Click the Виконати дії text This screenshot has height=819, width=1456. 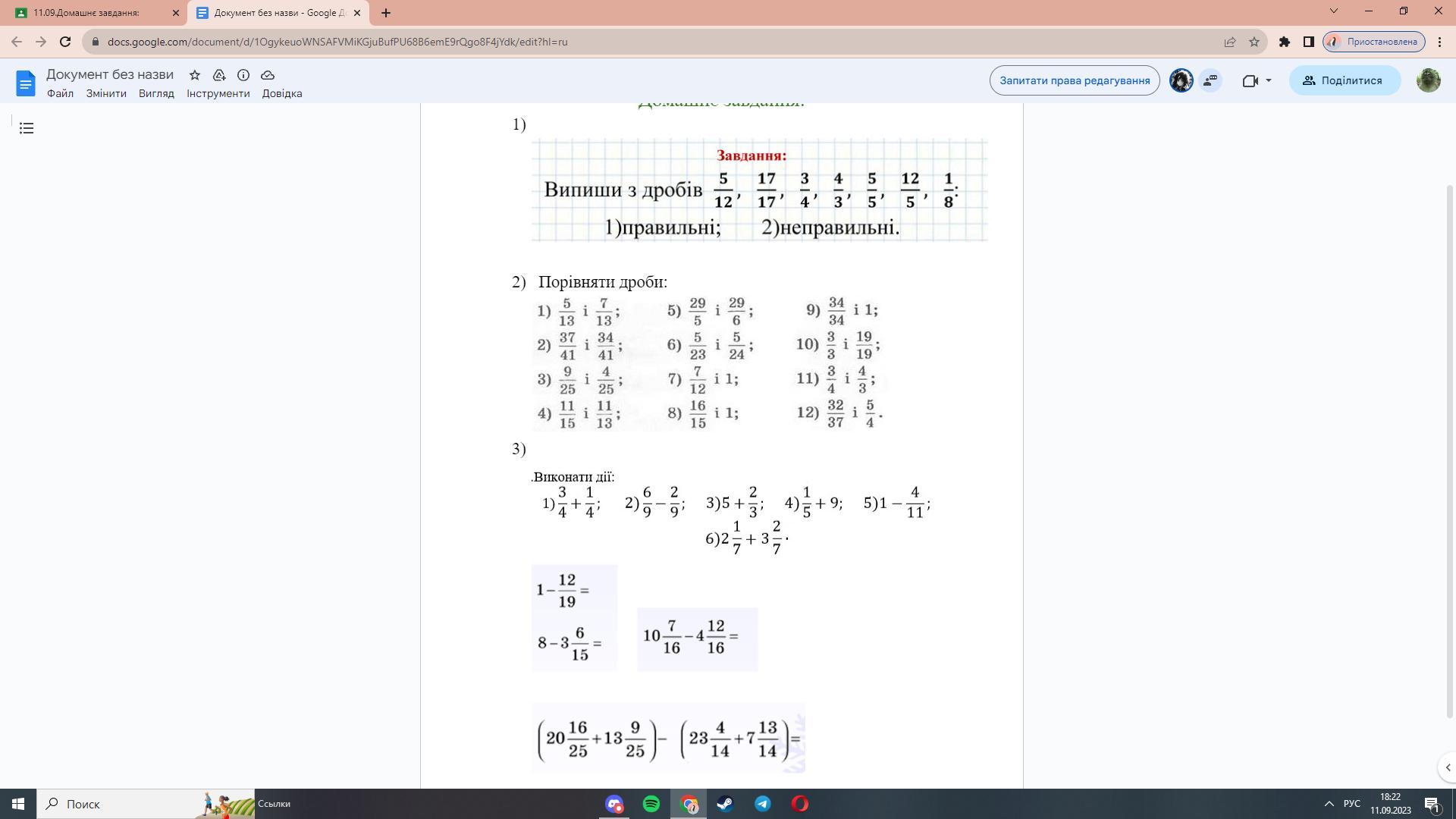coord(573,477)
